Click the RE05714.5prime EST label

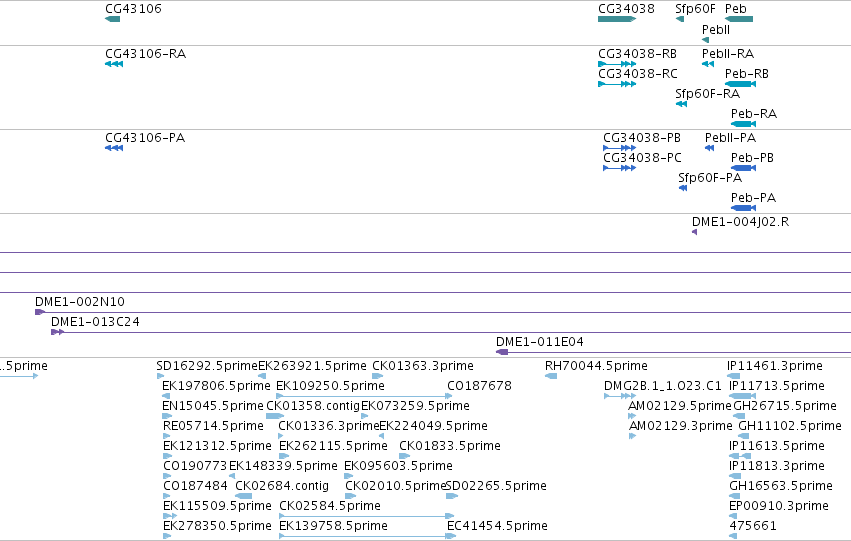click(x=213, y=426)
